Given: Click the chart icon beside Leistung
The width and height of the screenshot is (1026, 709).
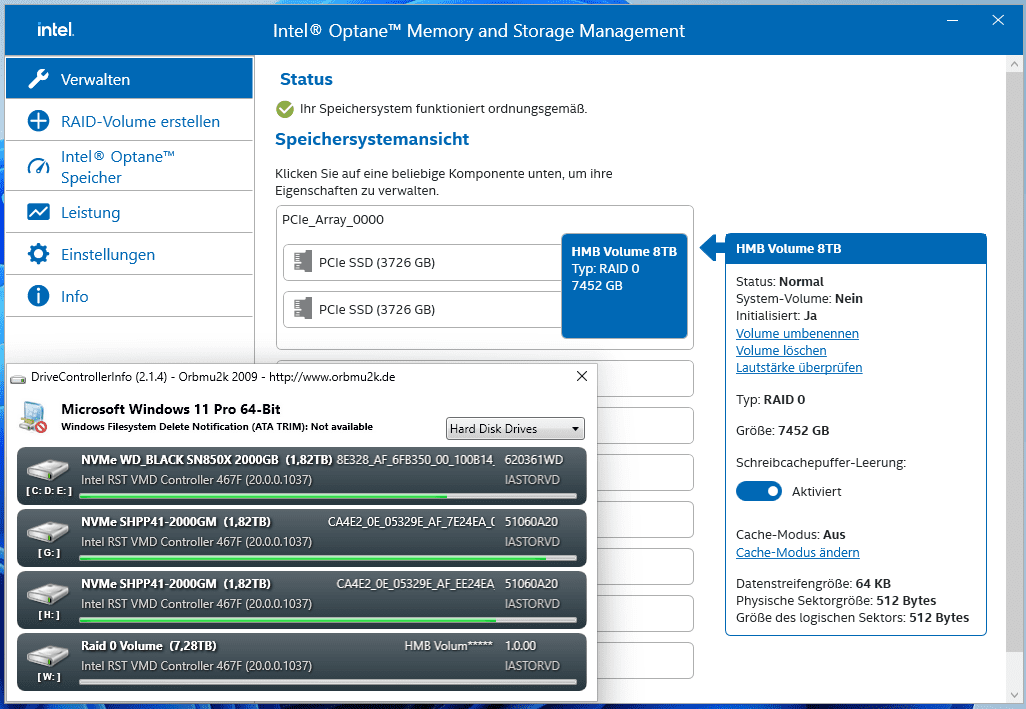Looking at the screenshot, I should 39,212.
